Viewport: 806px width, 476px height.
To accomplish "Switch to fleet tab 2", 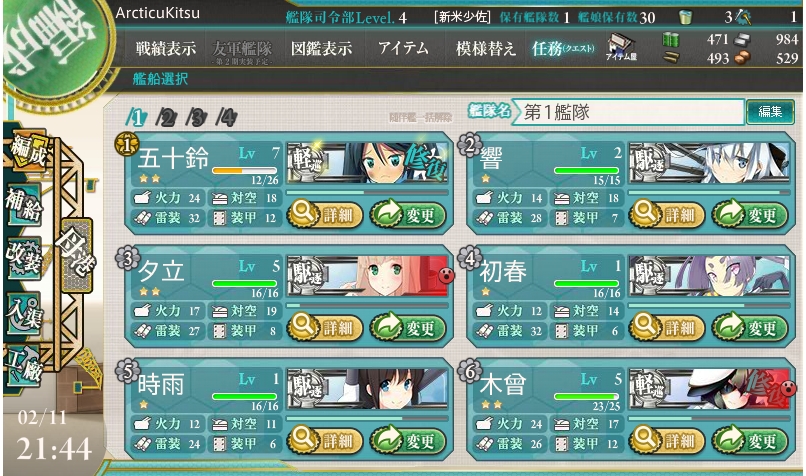I will click(167, 118).
